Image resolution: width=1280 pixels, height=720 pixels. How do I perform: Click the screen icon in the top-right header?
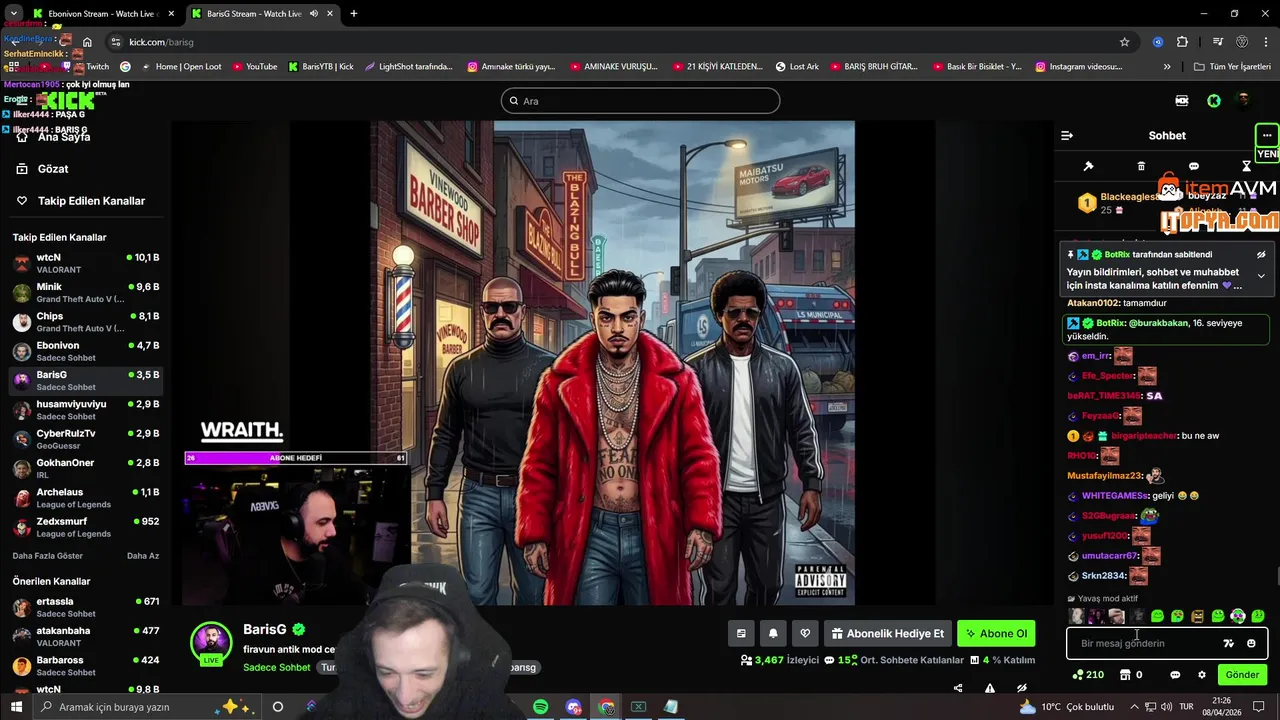pos(1182,101)
